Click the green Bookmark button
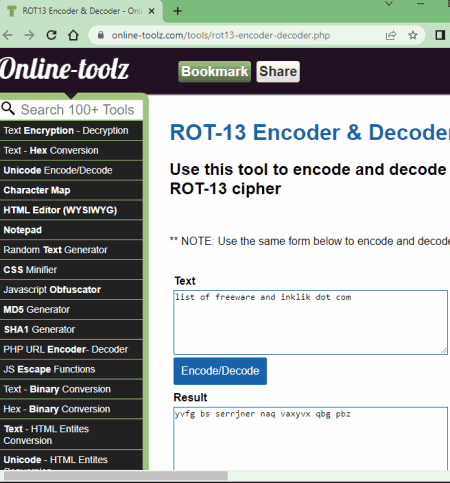 pos(215,71)
